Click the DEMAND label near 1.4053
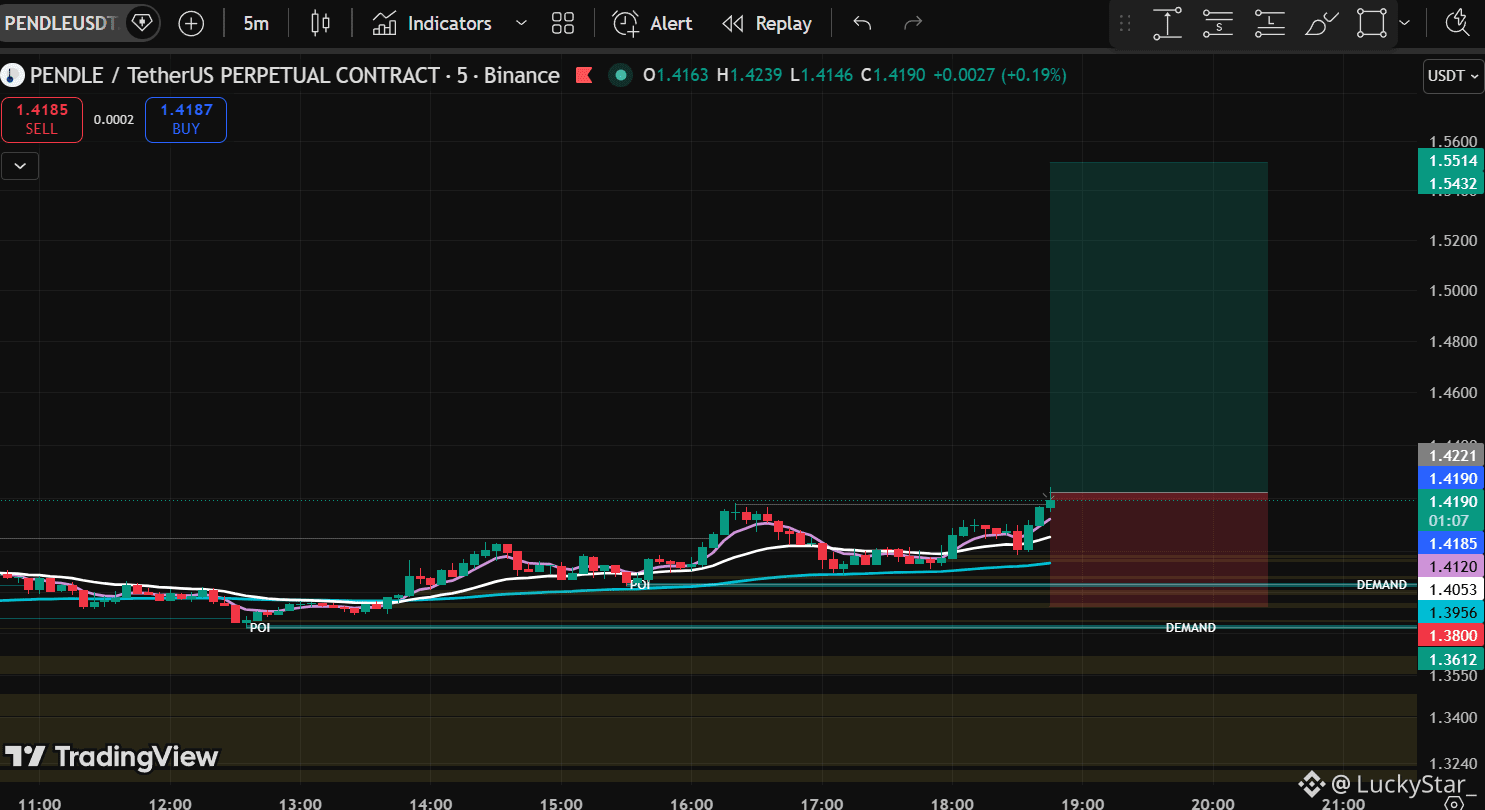Image resolution: width=1485 pixels, height=810 pixels. [x=1381, y=585]
